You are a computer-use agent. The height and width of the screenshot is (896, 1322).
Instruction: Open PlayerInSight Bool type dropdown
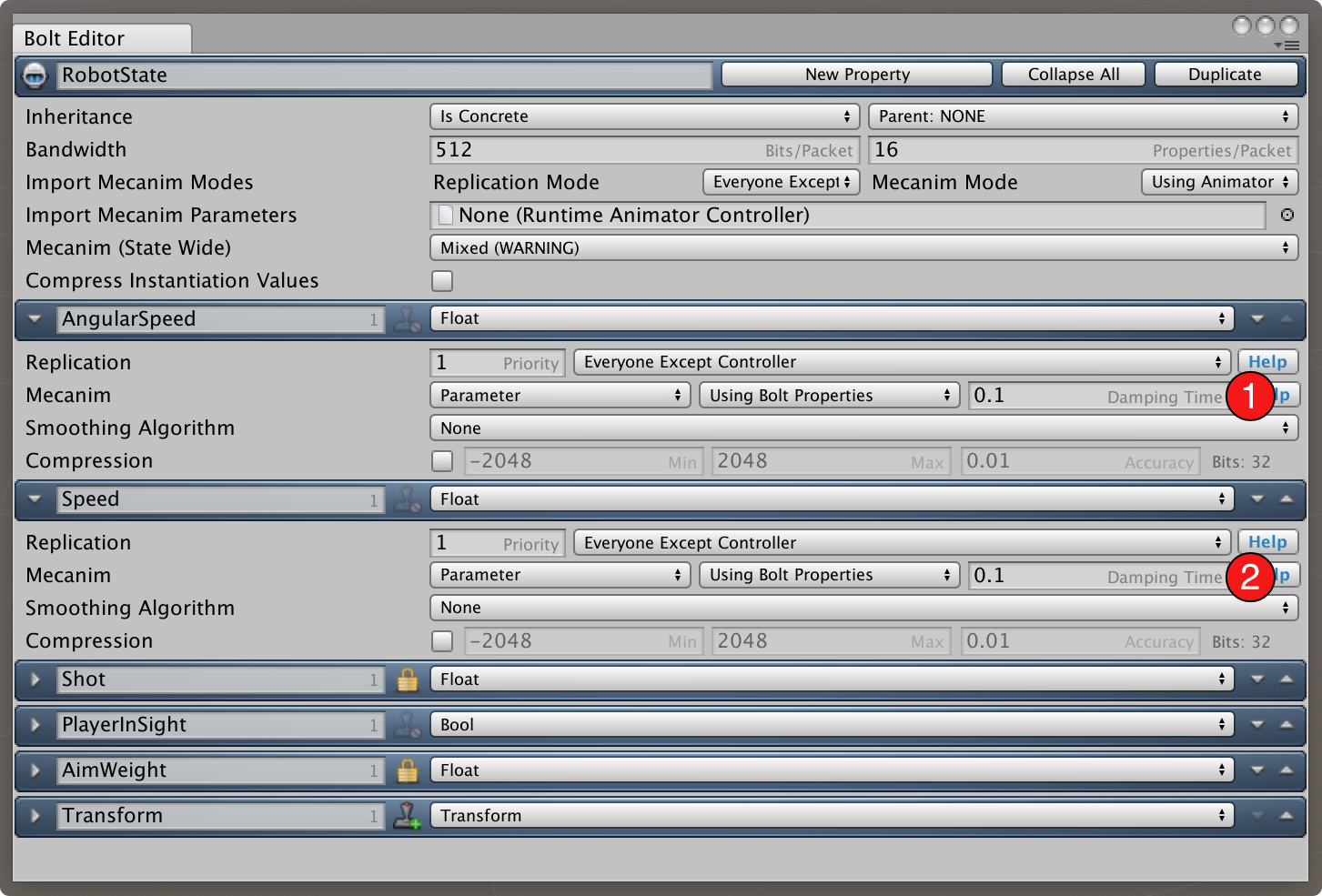coord(832,724)
